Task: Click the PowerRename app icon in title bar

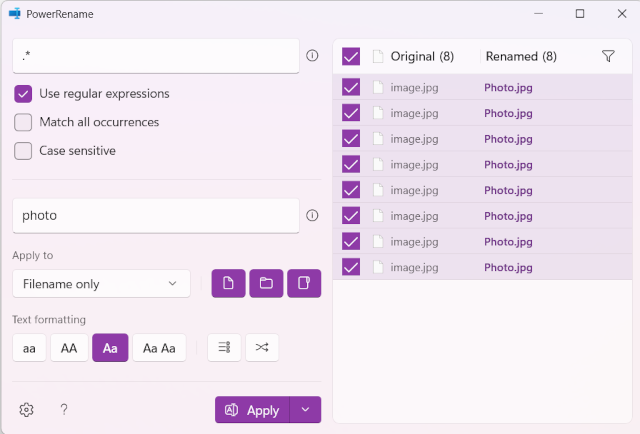Action: 15,13
